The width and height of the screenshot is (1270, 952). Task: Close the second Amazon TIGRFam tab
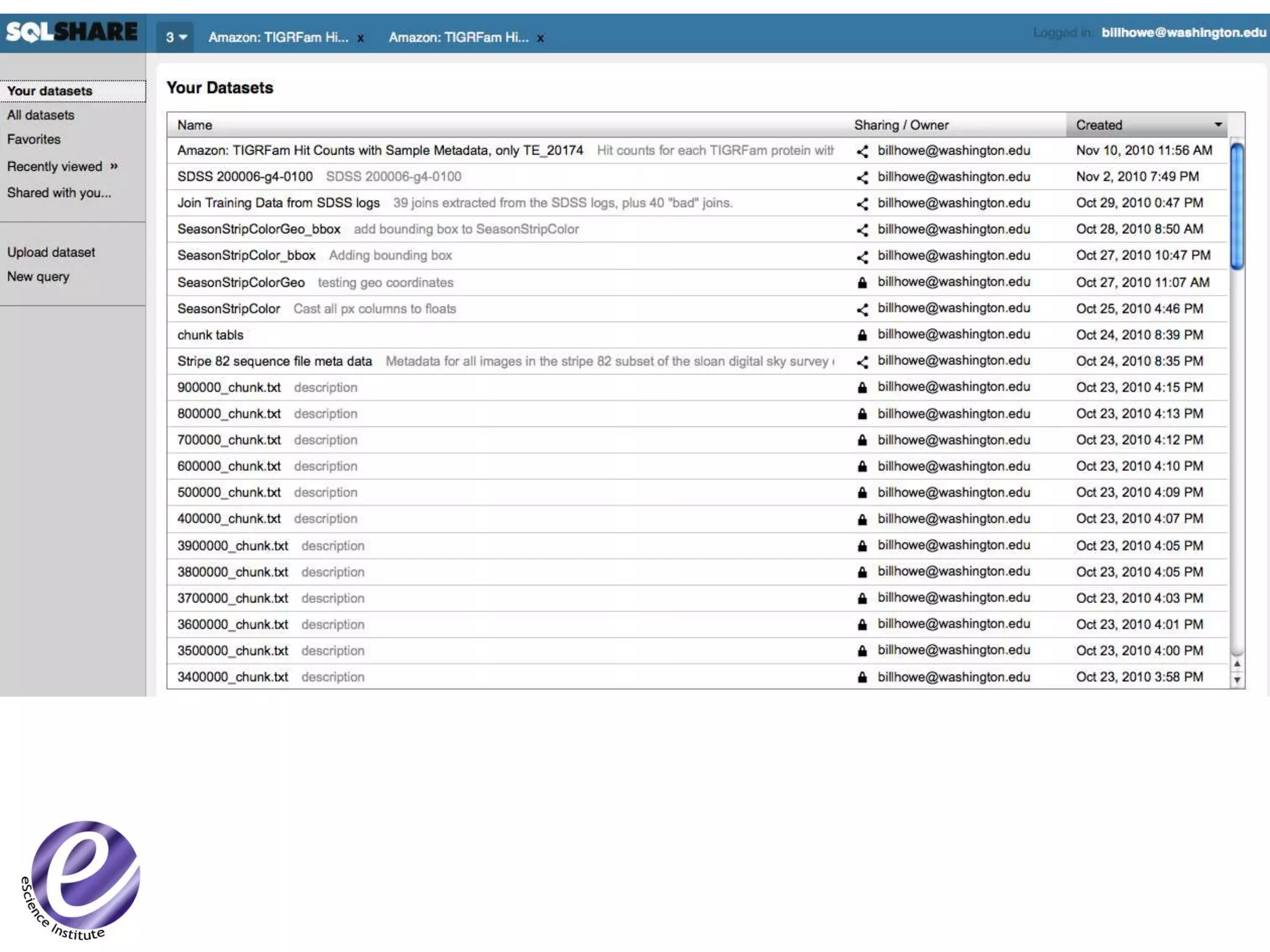click(x=540, y=38)
